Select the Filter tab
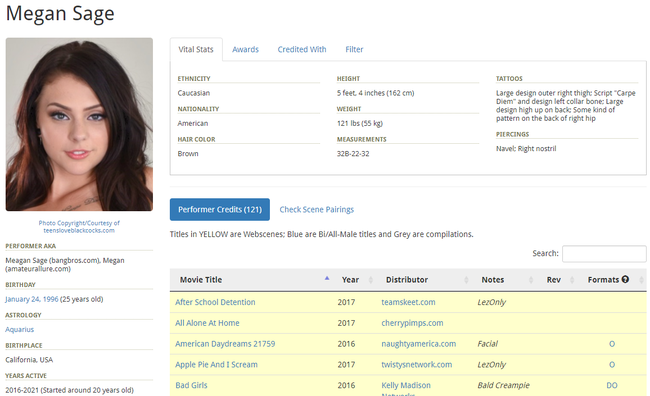The width and height of the screenshot is (650, 396). 354,49
